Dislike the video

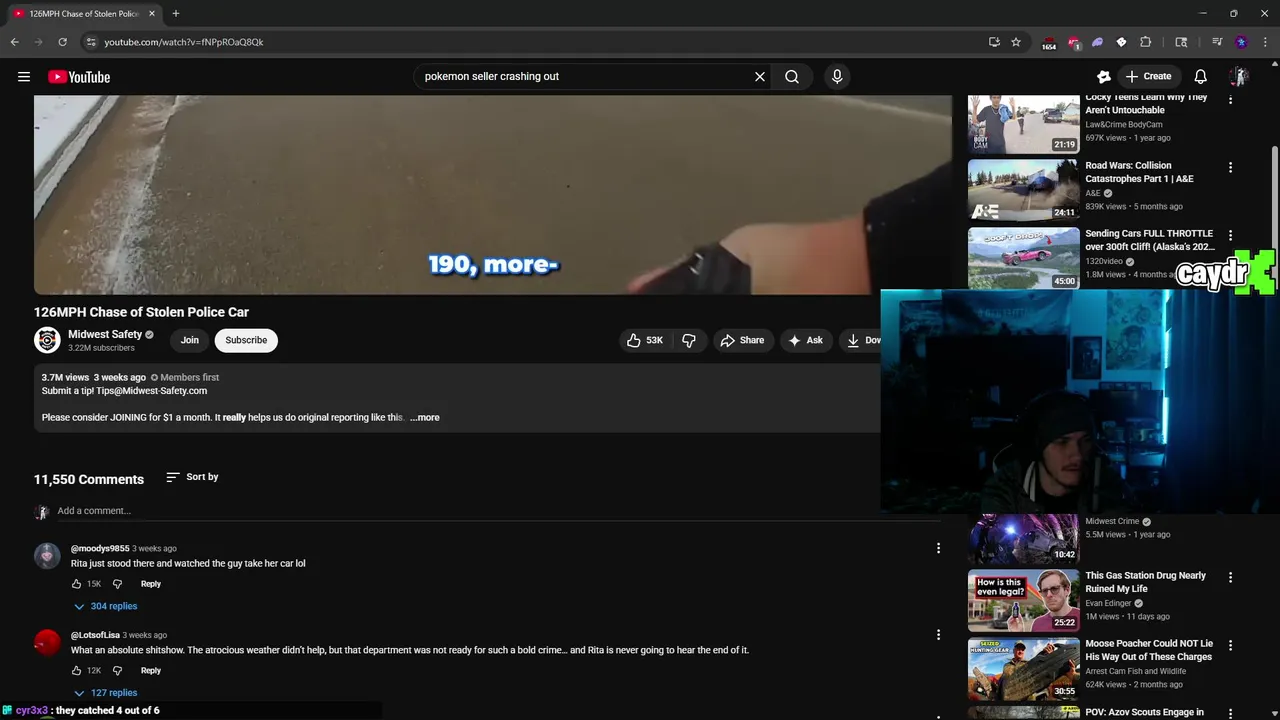coord(689,340)
